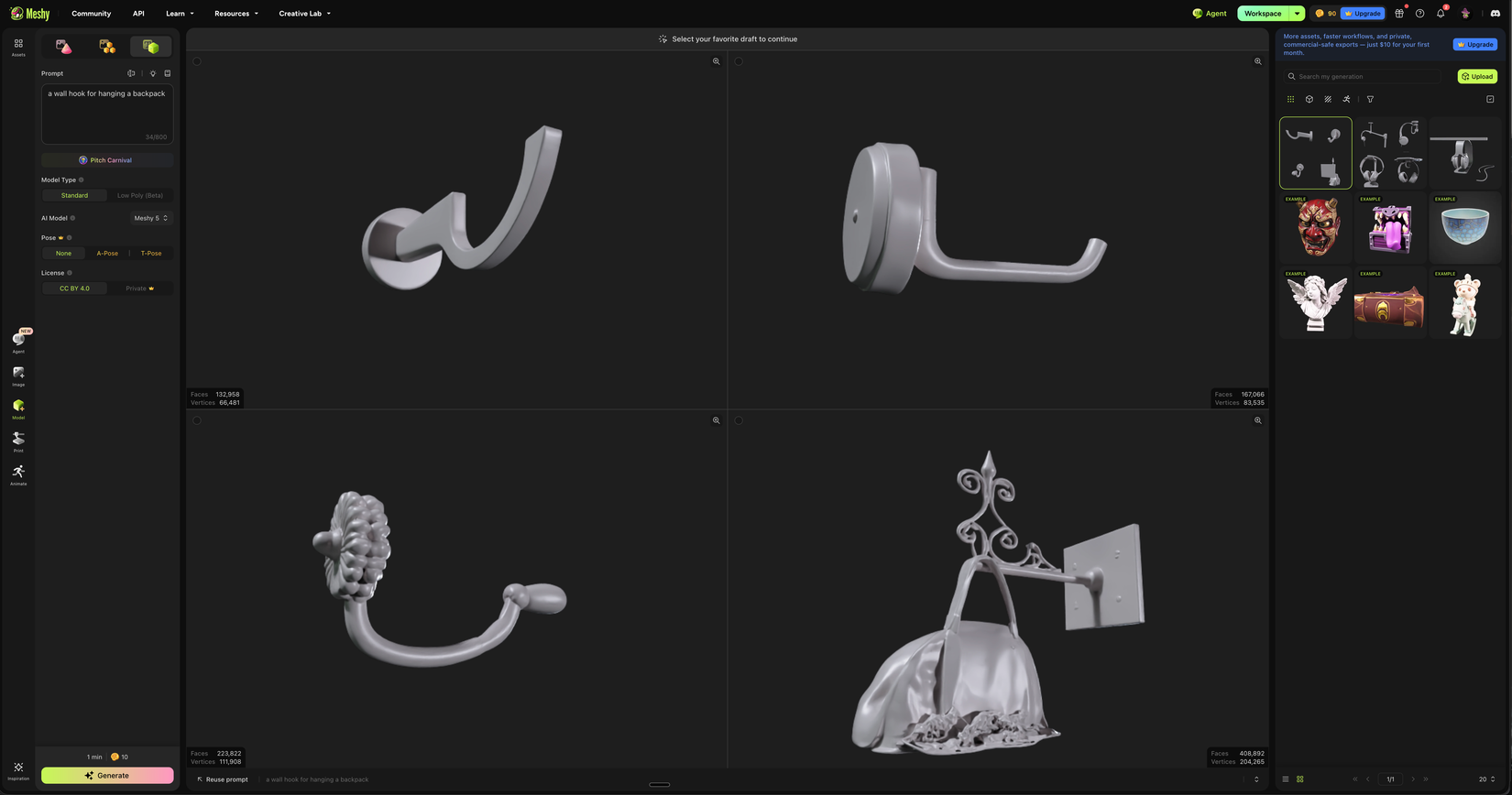The width and height of the screenshot is (1512, 795).
Task: Filter the generation list by 3D models
Action: (1309, 99)
